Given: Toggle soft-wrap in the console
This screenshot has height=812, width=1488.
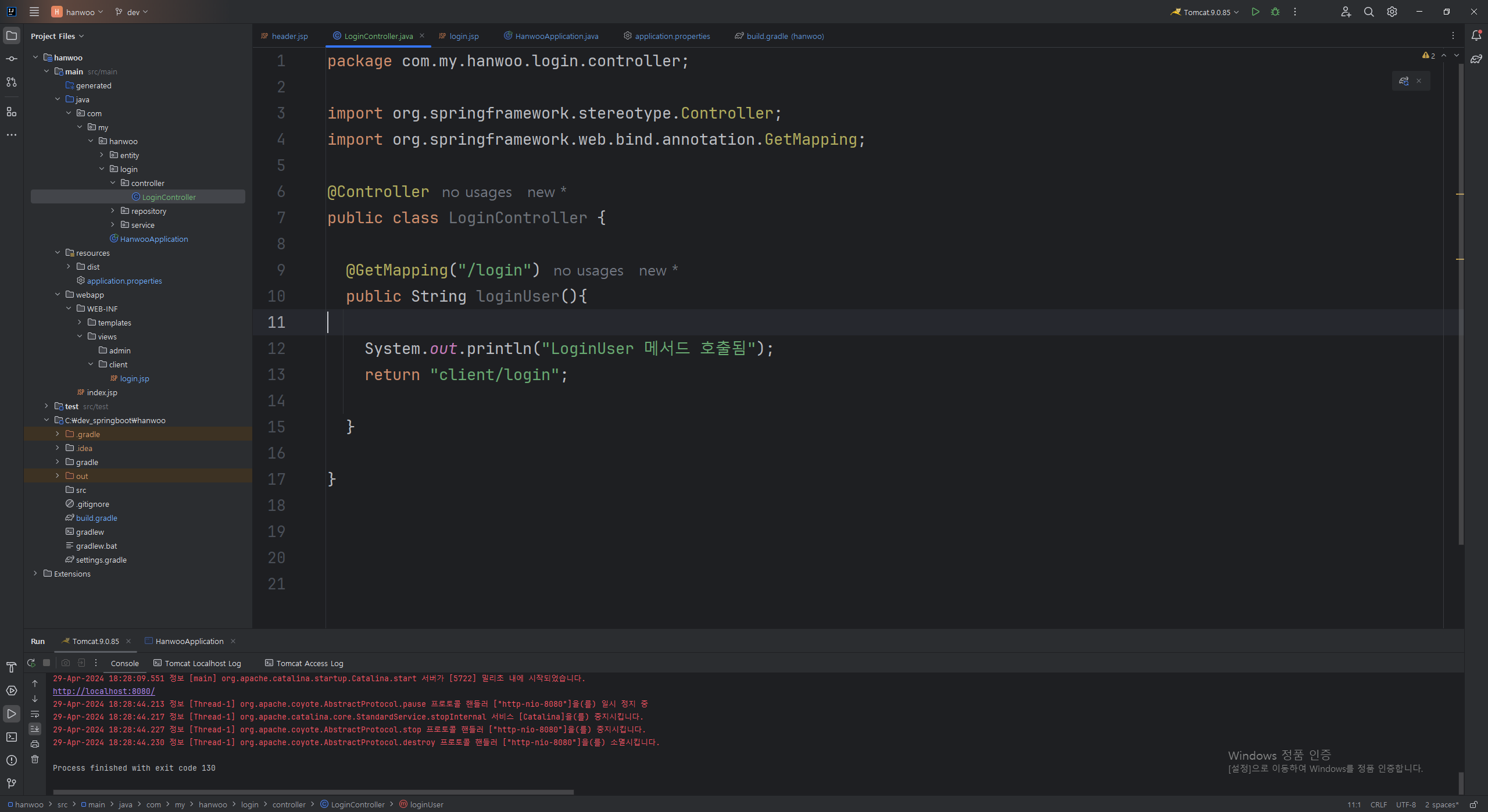Looking at the screenshot, I should tap(35, 714).
